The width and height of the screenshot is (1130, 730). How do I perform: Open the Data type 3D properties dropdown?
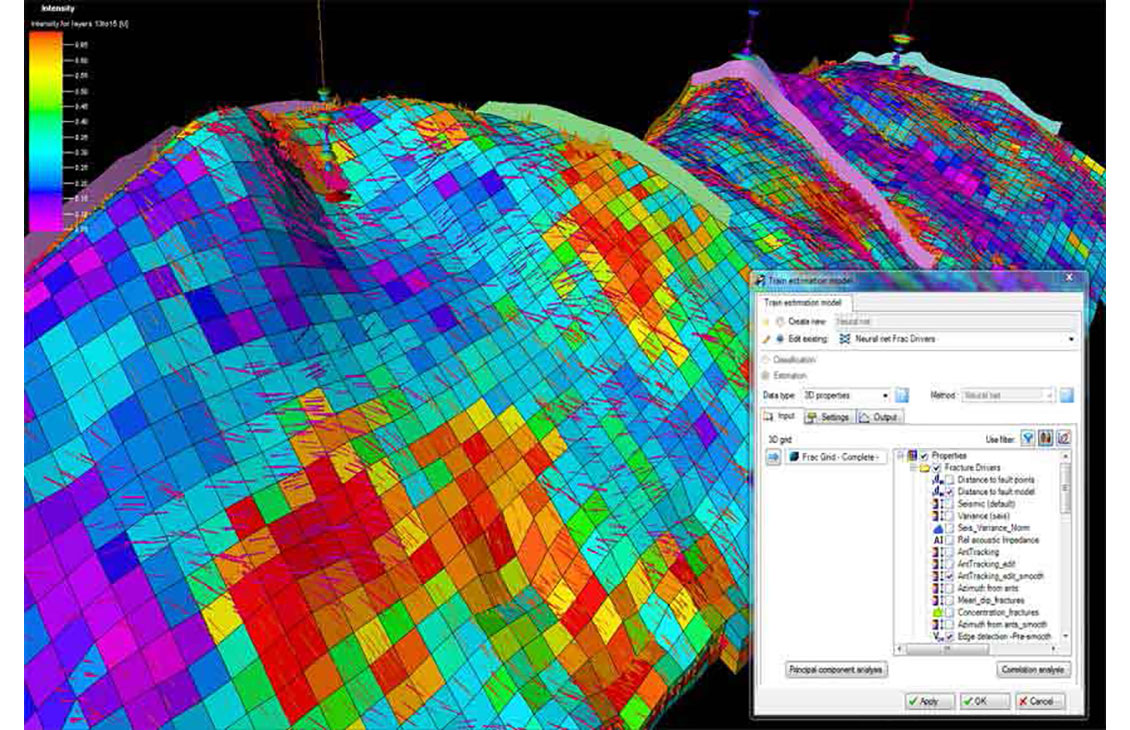pos(885,395)
